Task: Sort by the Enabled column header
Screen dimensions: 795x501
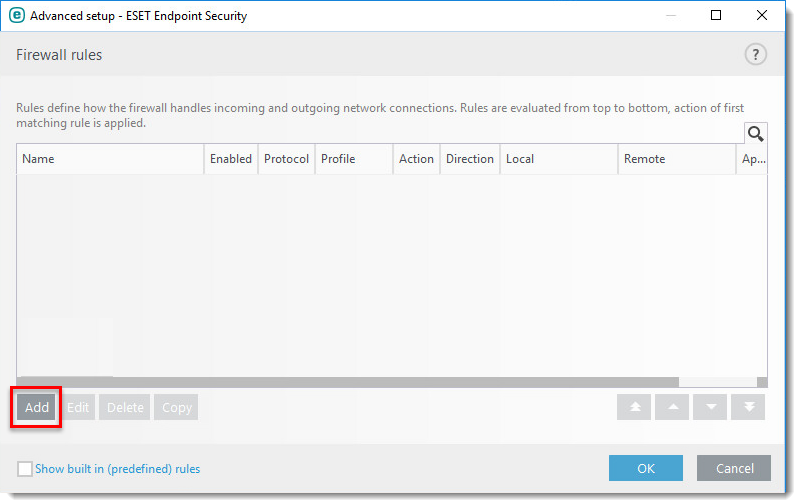Action: tap(231, 159)
